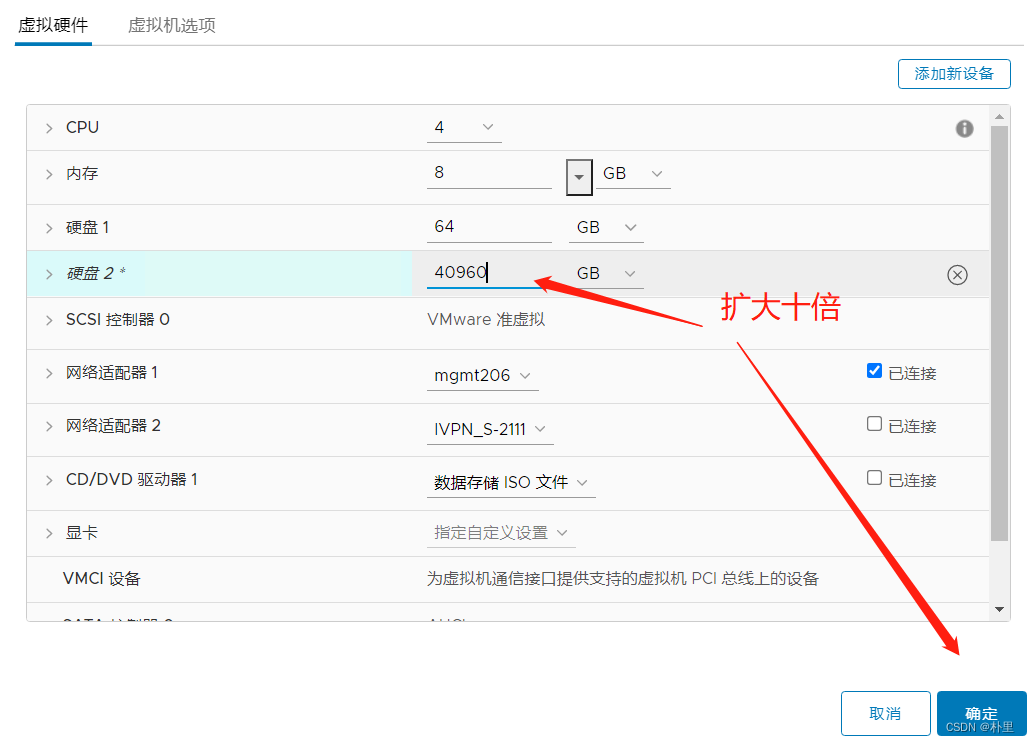
Task: Switch to the 虚拟机选项 tab
Action: pos(171,26)
